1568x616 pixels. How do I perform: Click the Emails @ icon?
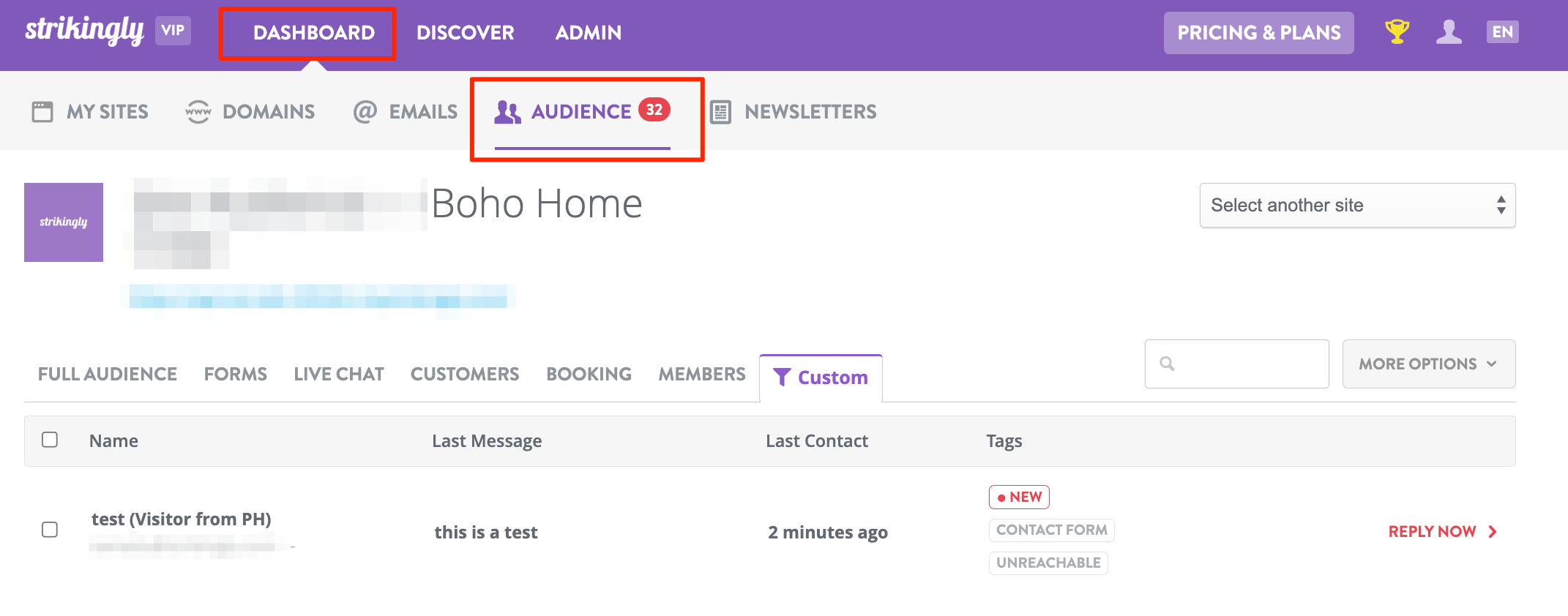pyautogui.click(x=365, y=112)
